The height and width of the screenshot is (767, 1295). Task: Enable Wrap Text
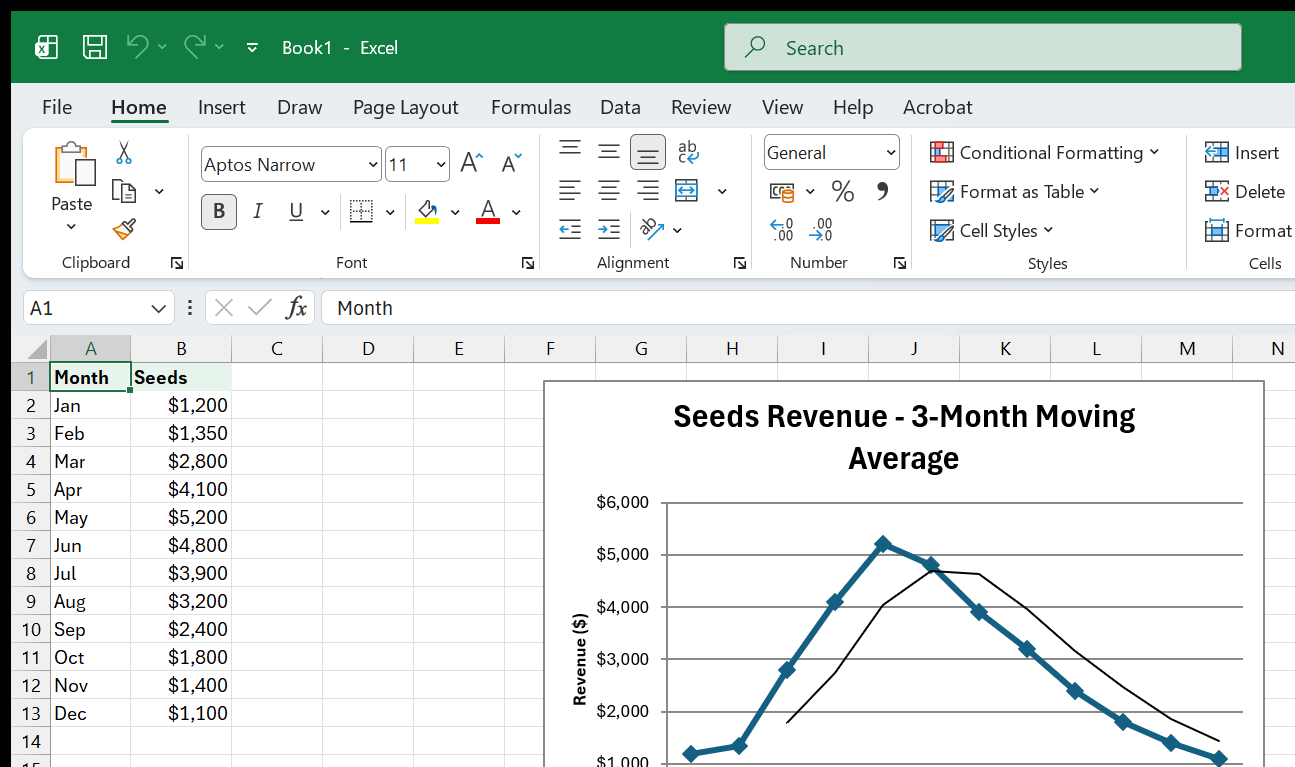coord(688,152)
